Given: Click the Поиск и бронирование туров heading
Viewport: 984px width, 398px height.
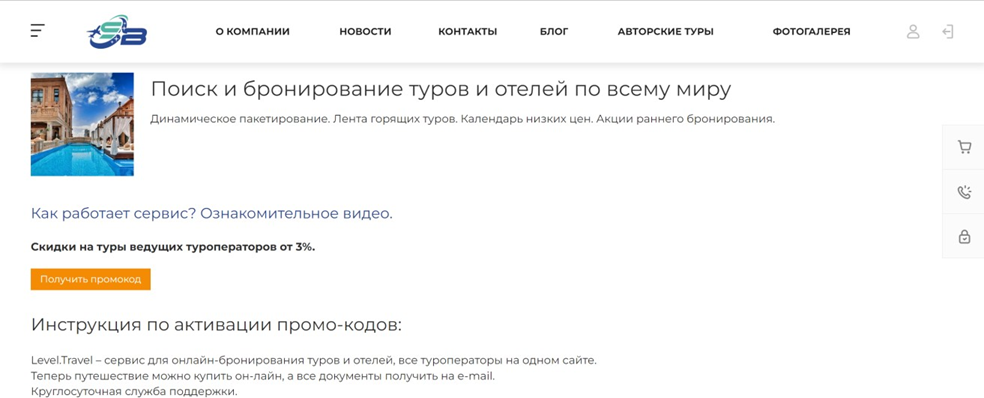Looking at the screenshot, I should 441,90.
